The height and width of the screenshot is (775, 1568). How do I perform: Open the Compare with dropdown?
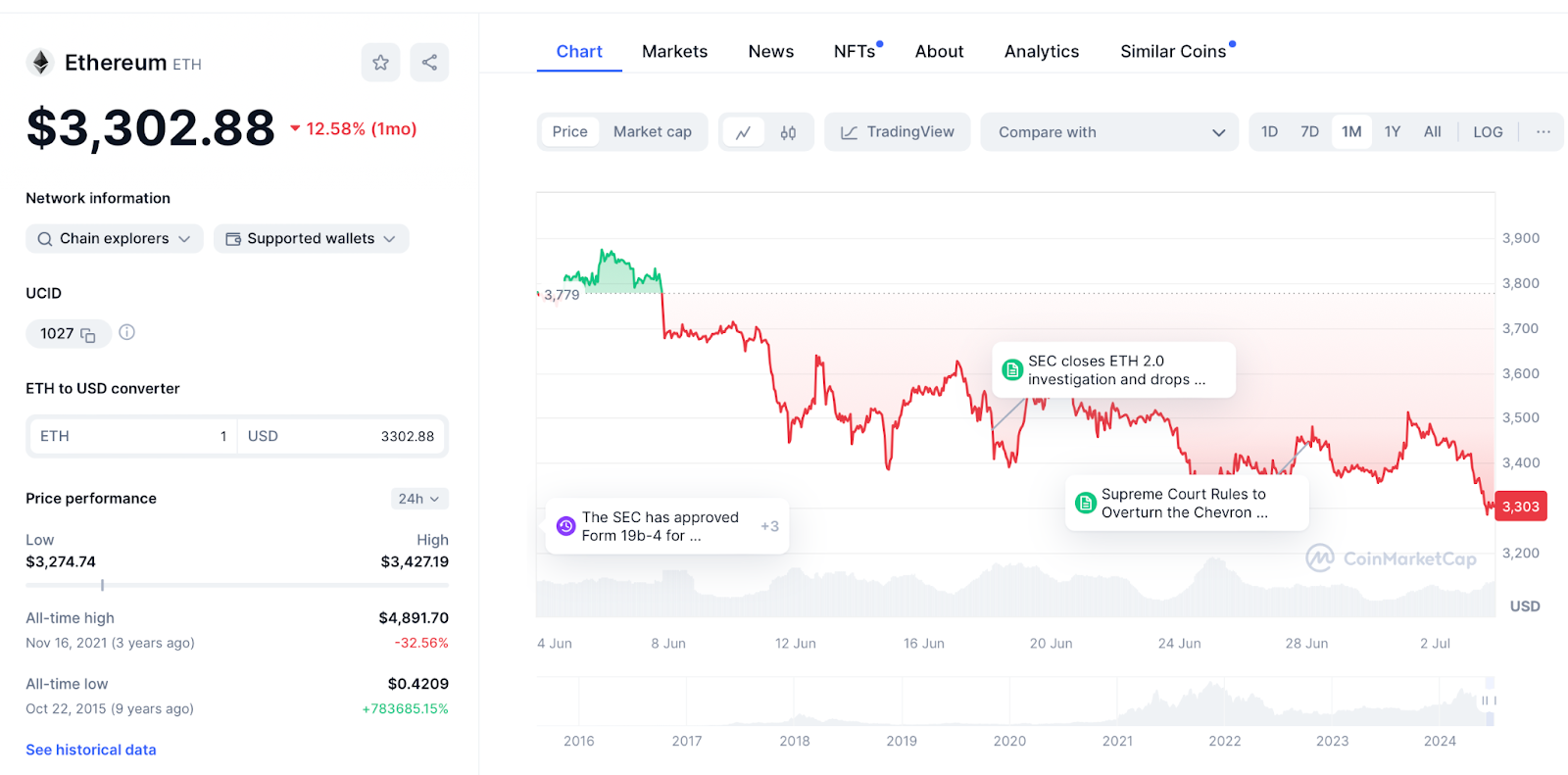[x=1111, y=132]
